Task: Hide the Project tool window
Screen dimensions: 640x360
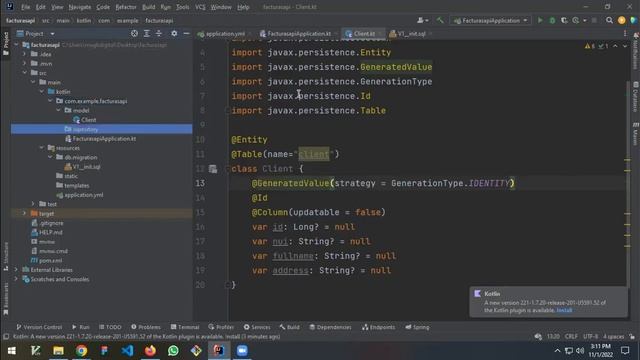Action: (x=186, y=33)
